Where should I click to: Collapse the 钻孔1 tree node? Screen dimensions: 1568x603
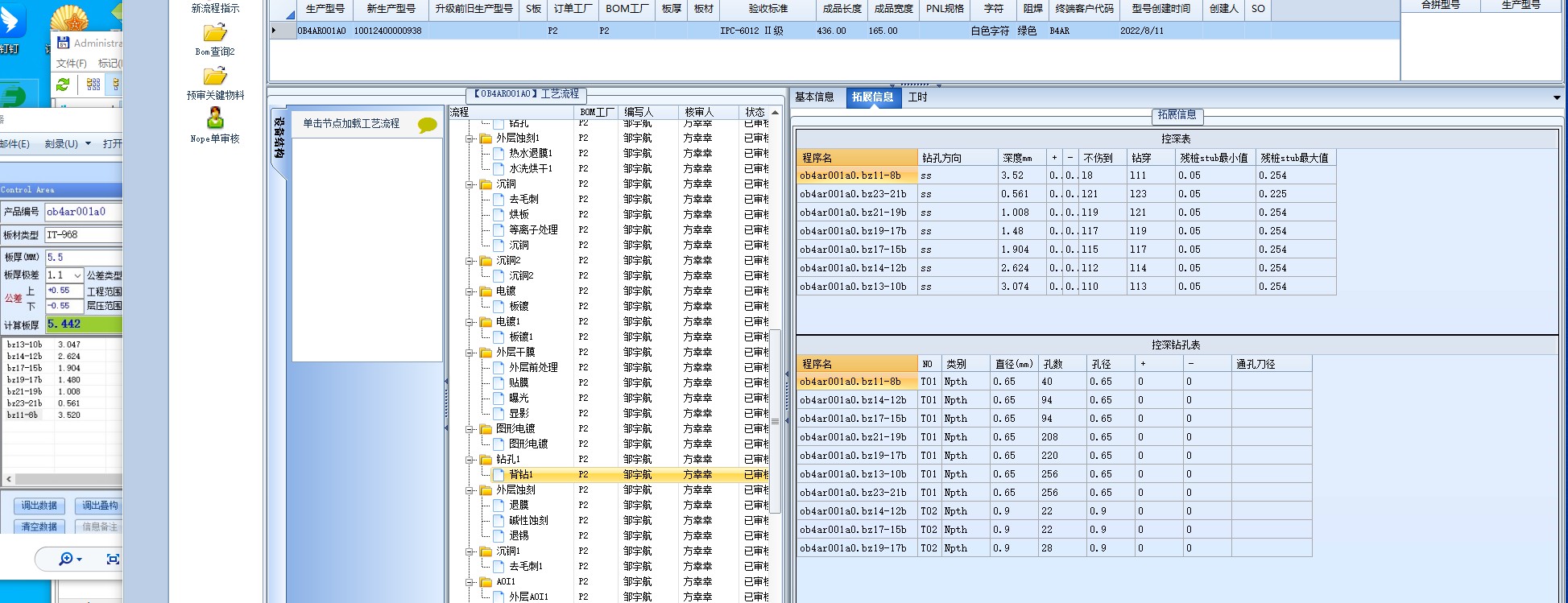470,460
